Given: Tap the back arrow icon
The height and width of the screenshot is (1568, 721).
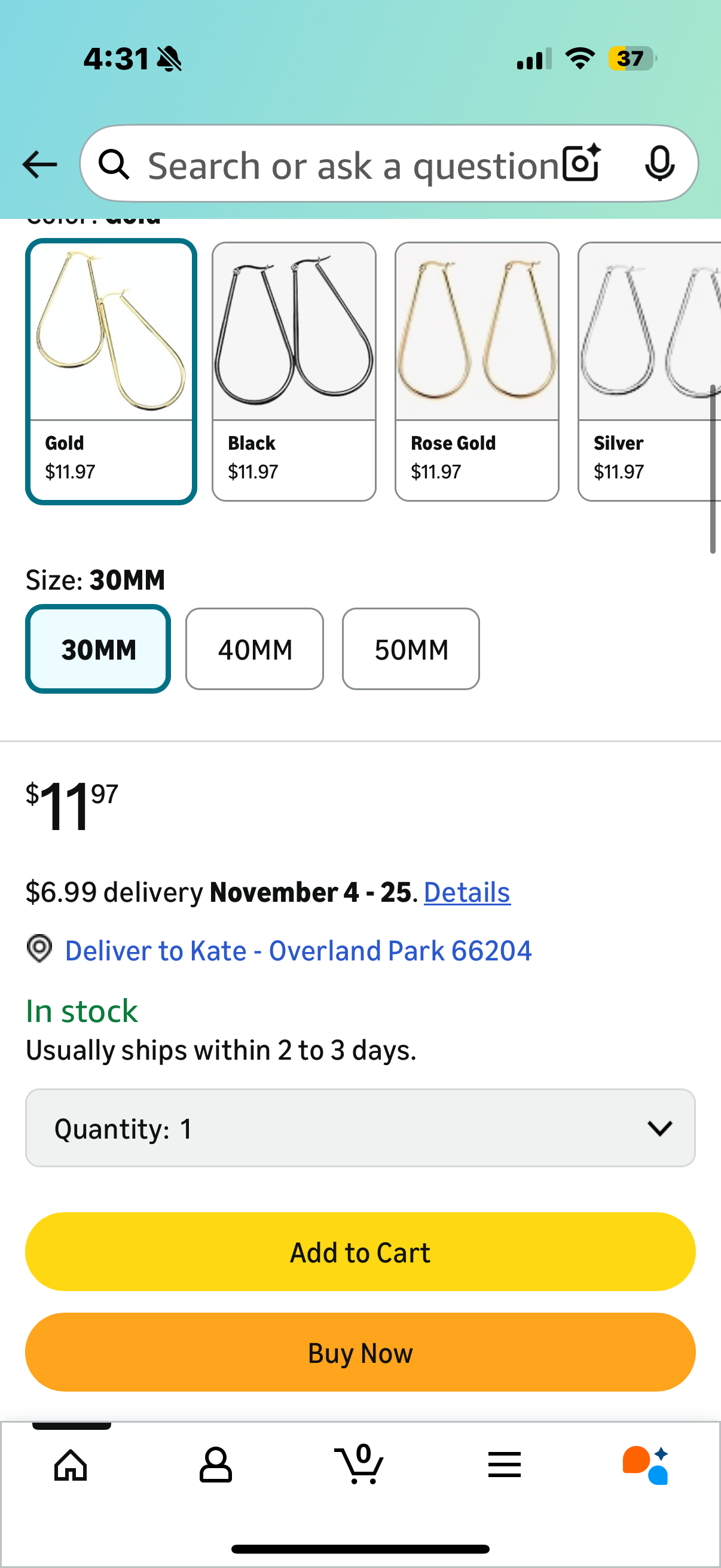Looking at the screenshot, I should coord(39,164).
